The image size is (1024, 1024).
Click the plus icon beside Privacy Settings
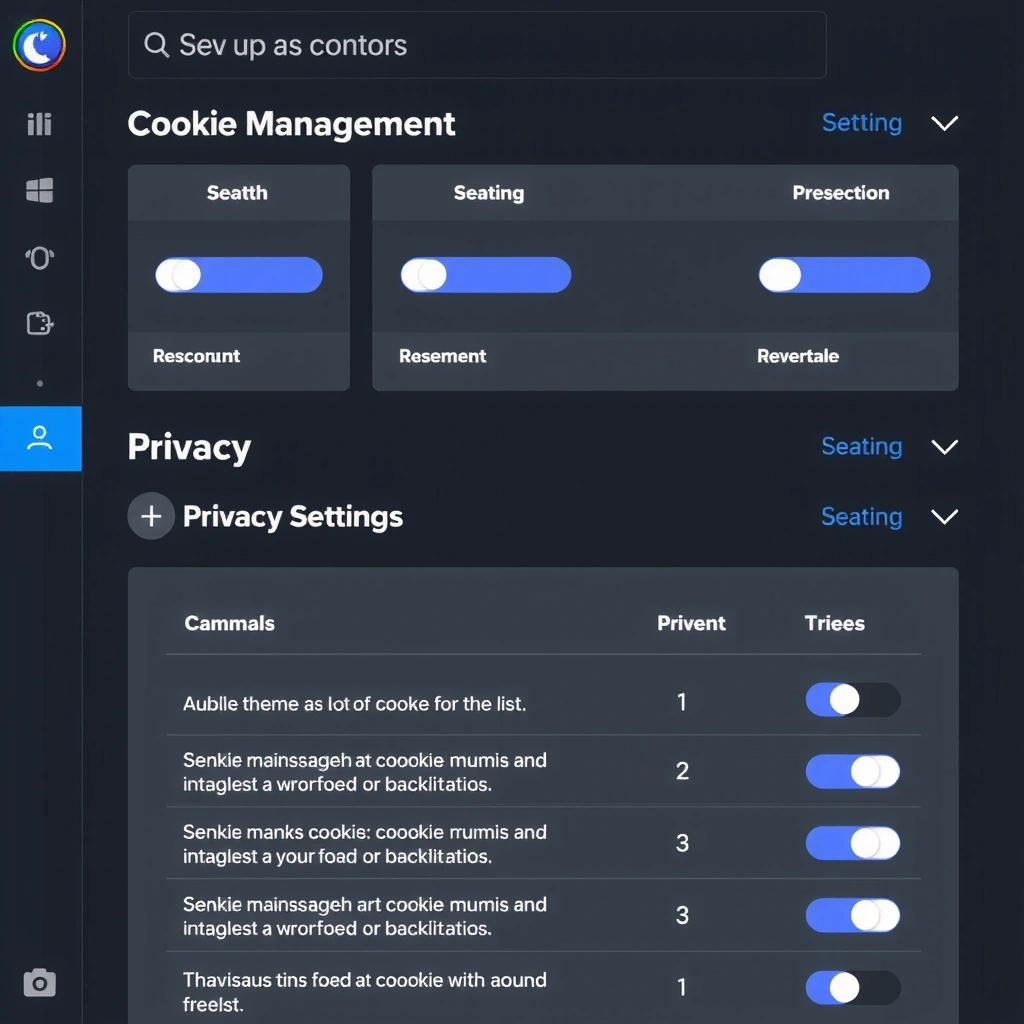point(150,516)
